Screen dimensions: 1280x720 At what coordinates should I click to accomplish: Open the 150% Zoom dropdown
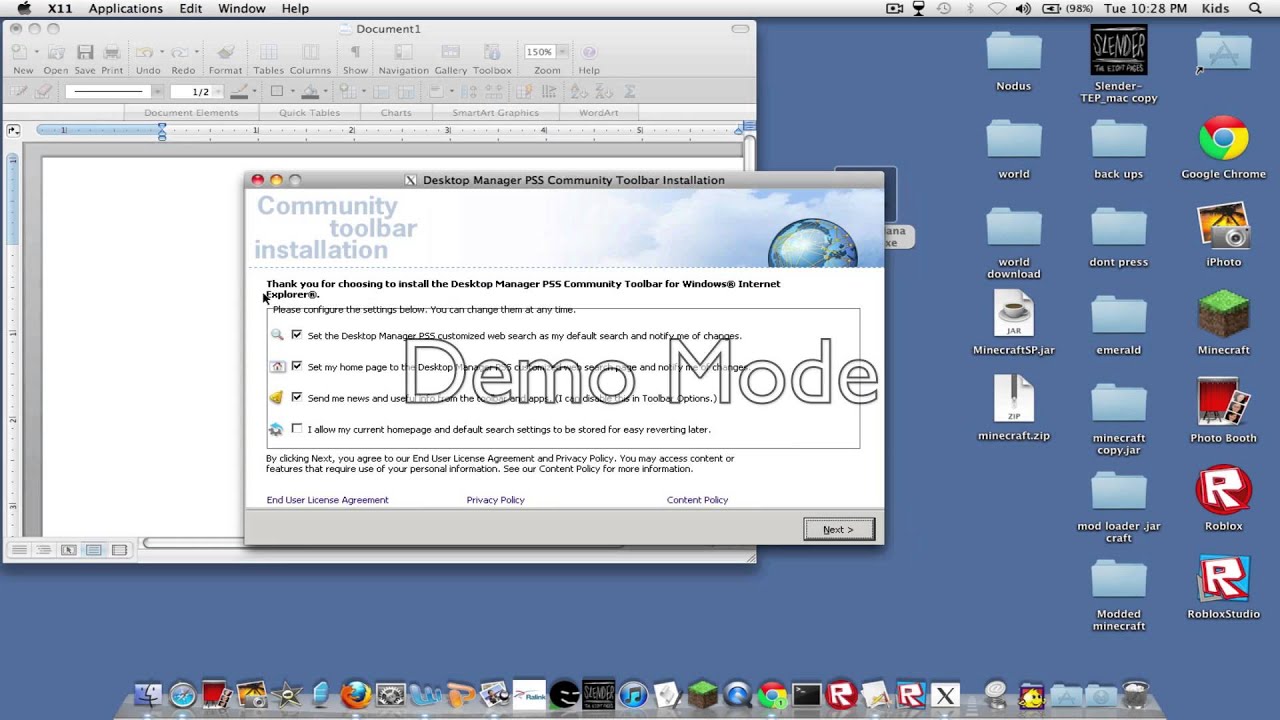(x=562, y=52)
